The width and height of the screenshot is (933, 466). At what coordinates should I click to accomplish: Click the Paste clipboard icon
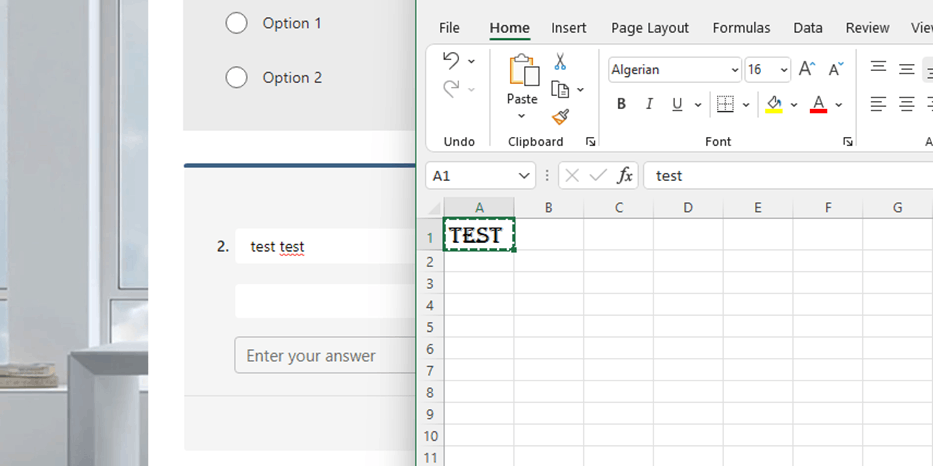click(x=523, y=70)
